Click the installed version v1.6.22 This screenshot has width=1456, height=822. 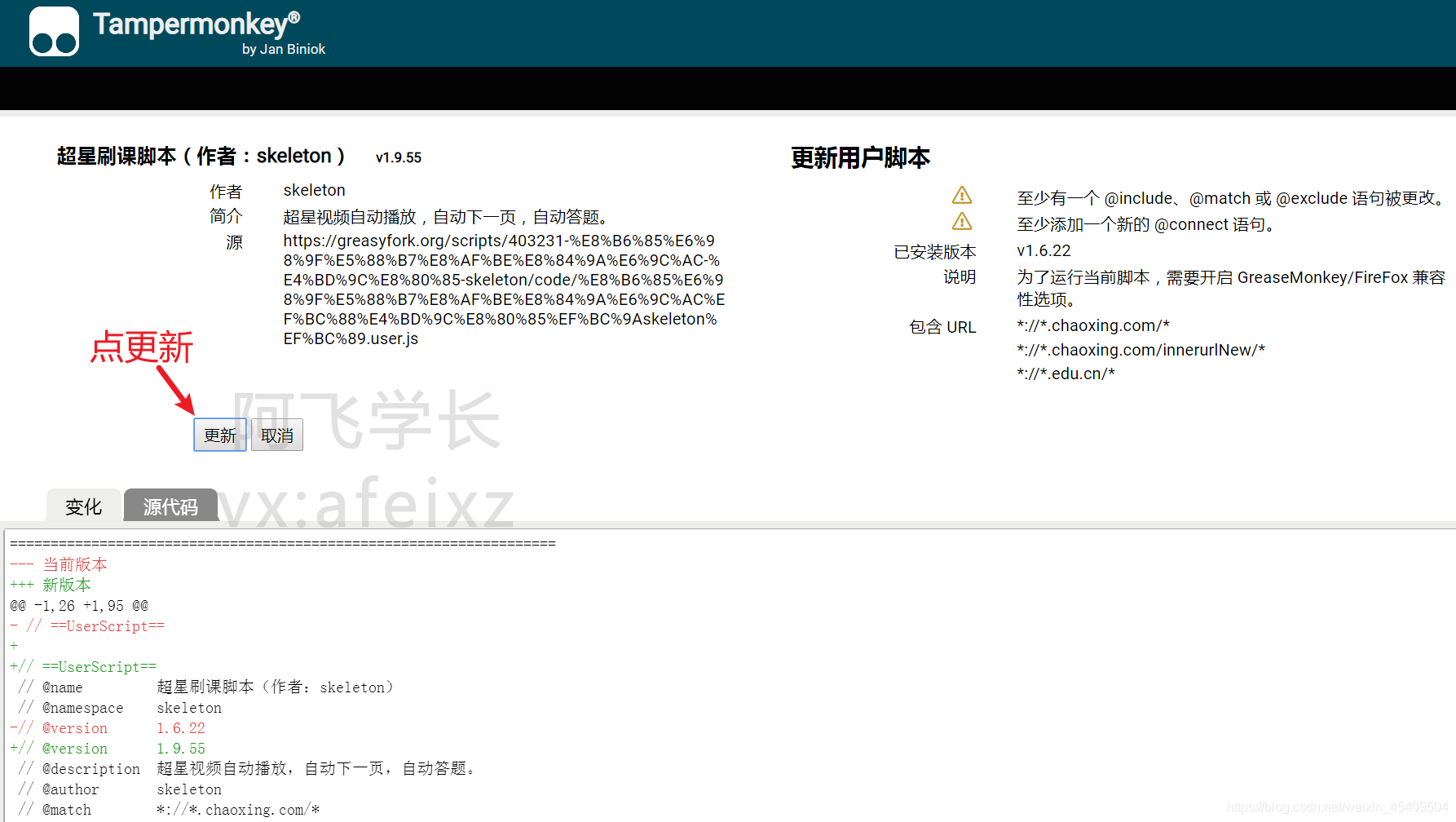pyautogui.click(x=1044, y=250)
